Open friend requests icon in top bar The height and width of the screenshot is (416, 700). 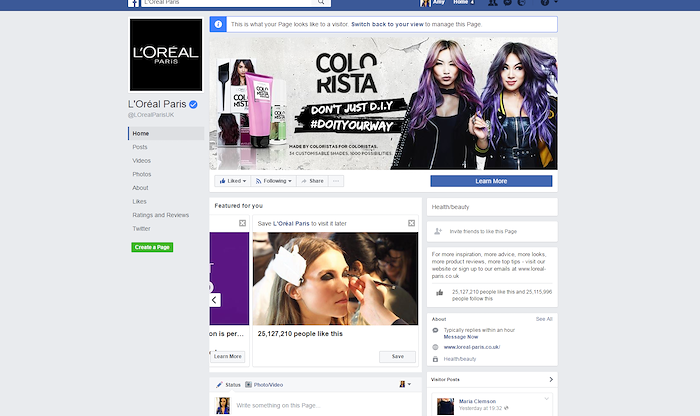tap(493, 2)
